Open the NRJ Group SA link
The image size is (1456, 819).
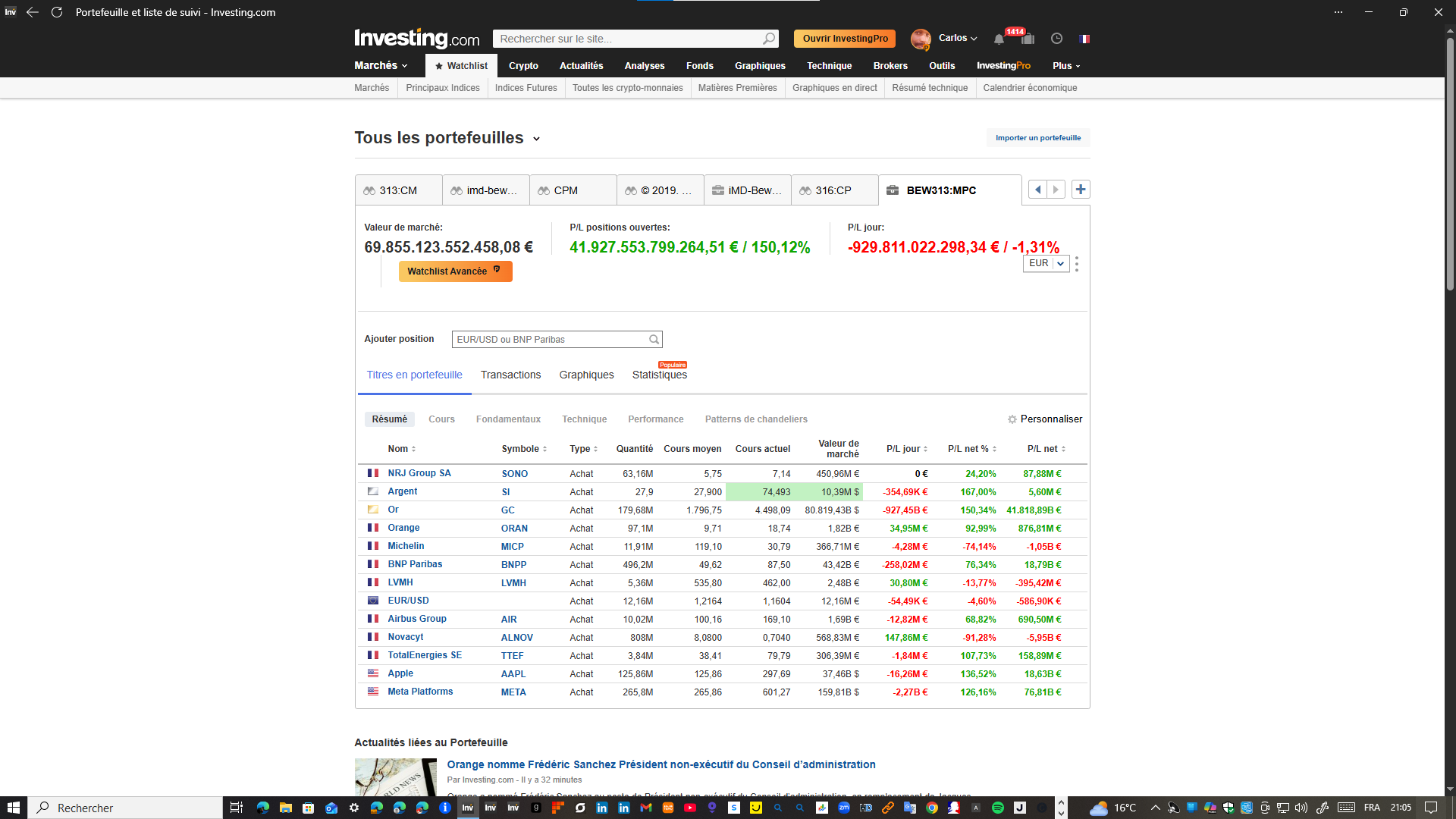coord(419,473)
